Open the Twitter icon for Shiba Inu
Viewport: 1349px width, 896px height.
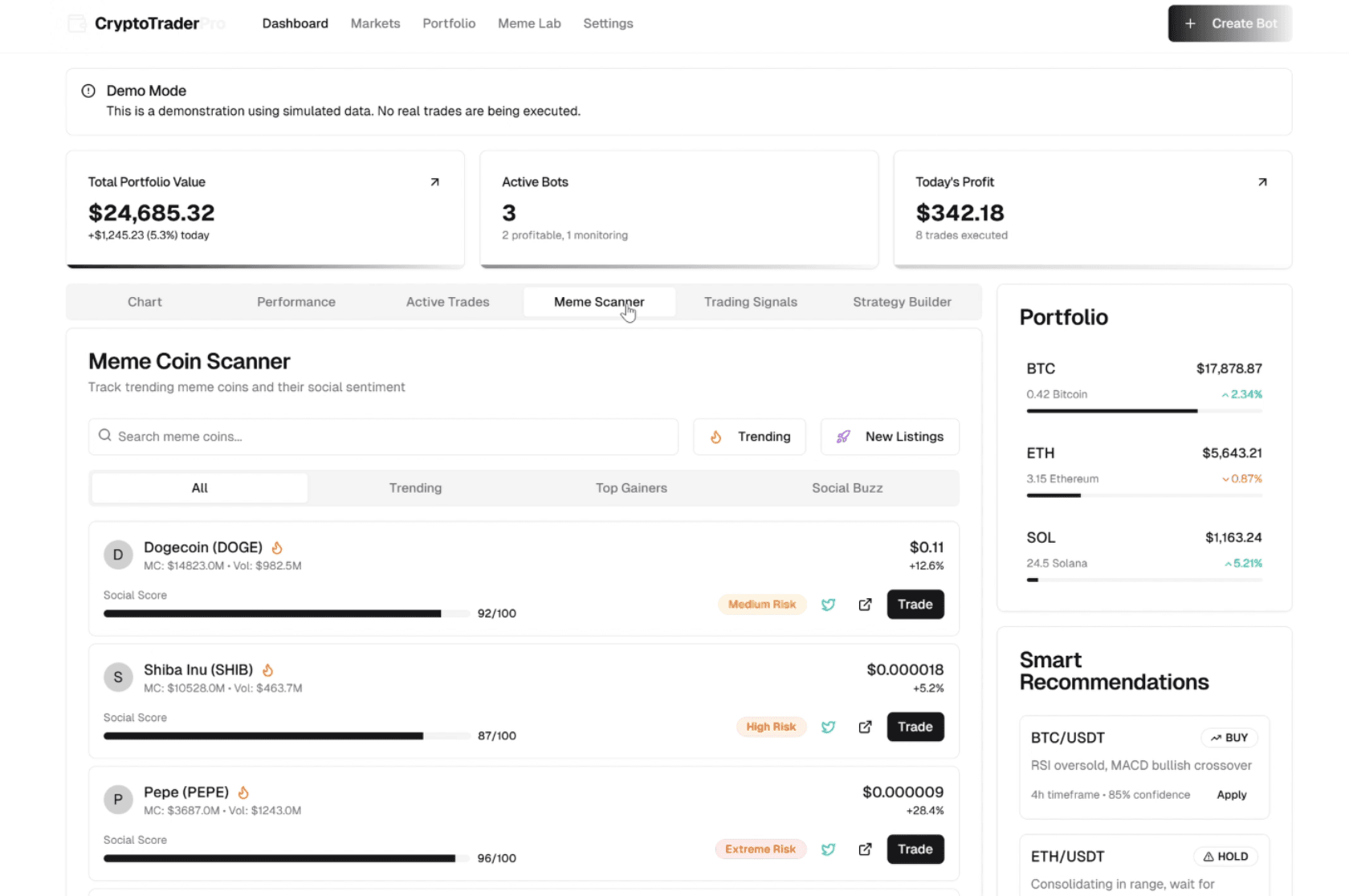click(x=829, y=727)
